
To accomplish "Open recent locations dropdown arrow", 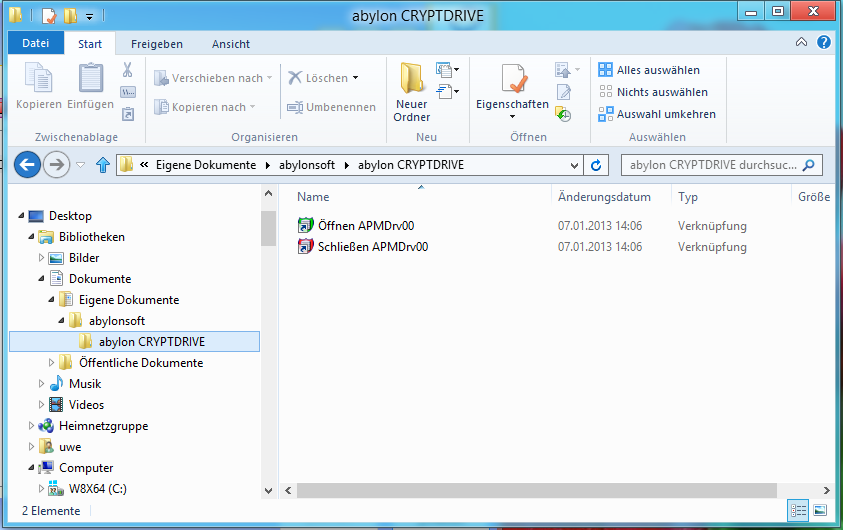I will coord(80,165).
